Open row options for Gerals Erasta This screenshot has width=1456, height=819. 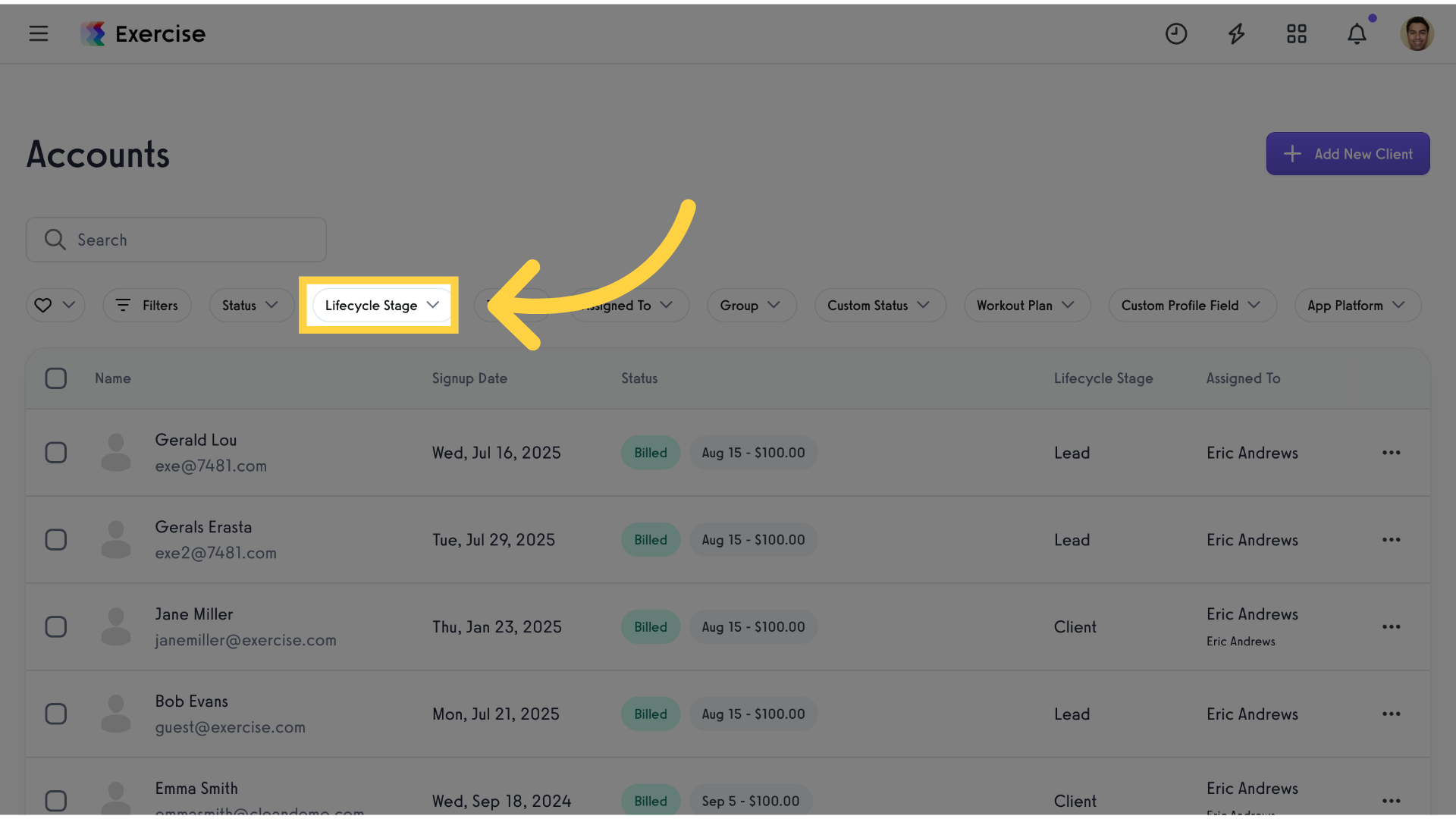coord(1392,540)
